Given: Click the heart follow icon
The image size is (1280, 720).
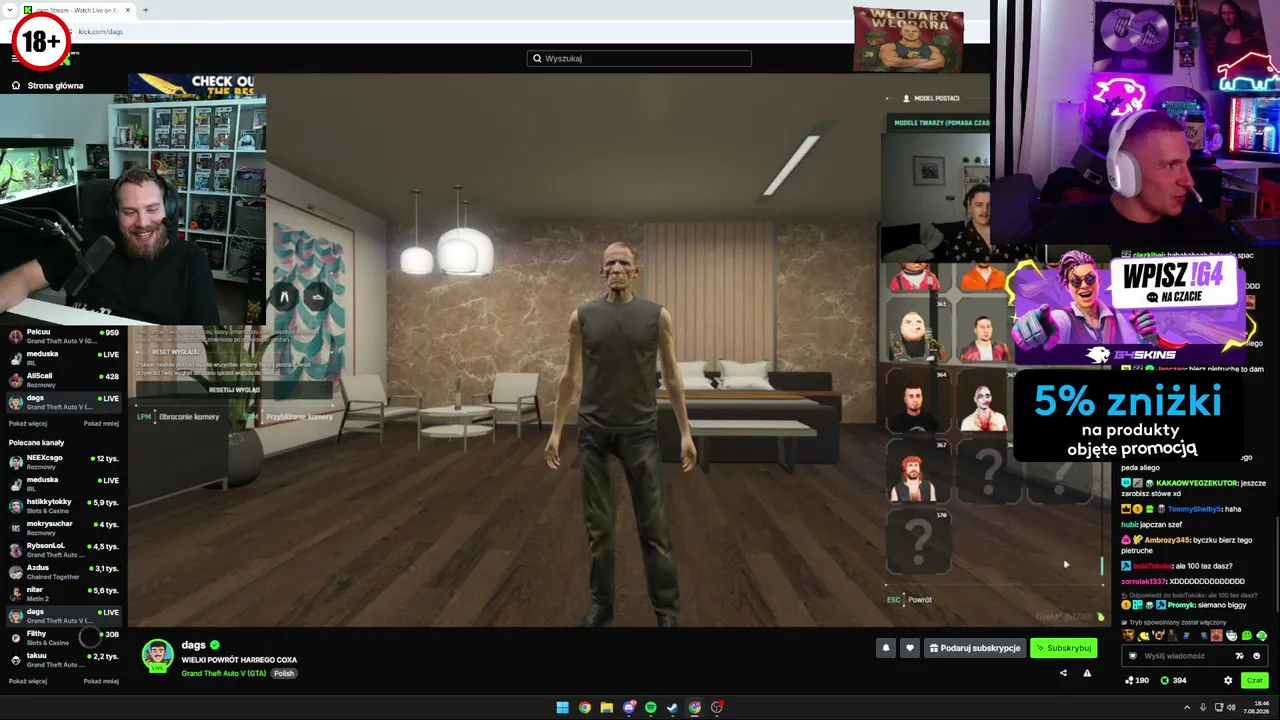Looking at the screenshot, I should click(x=909, y=648).
